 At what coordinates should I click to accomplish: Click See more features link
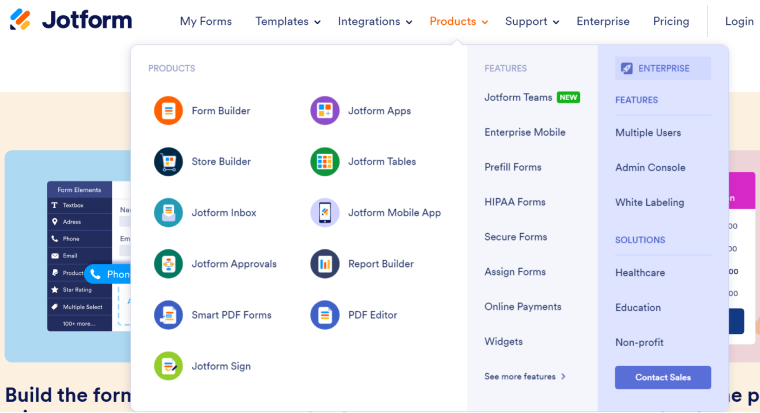520,376
